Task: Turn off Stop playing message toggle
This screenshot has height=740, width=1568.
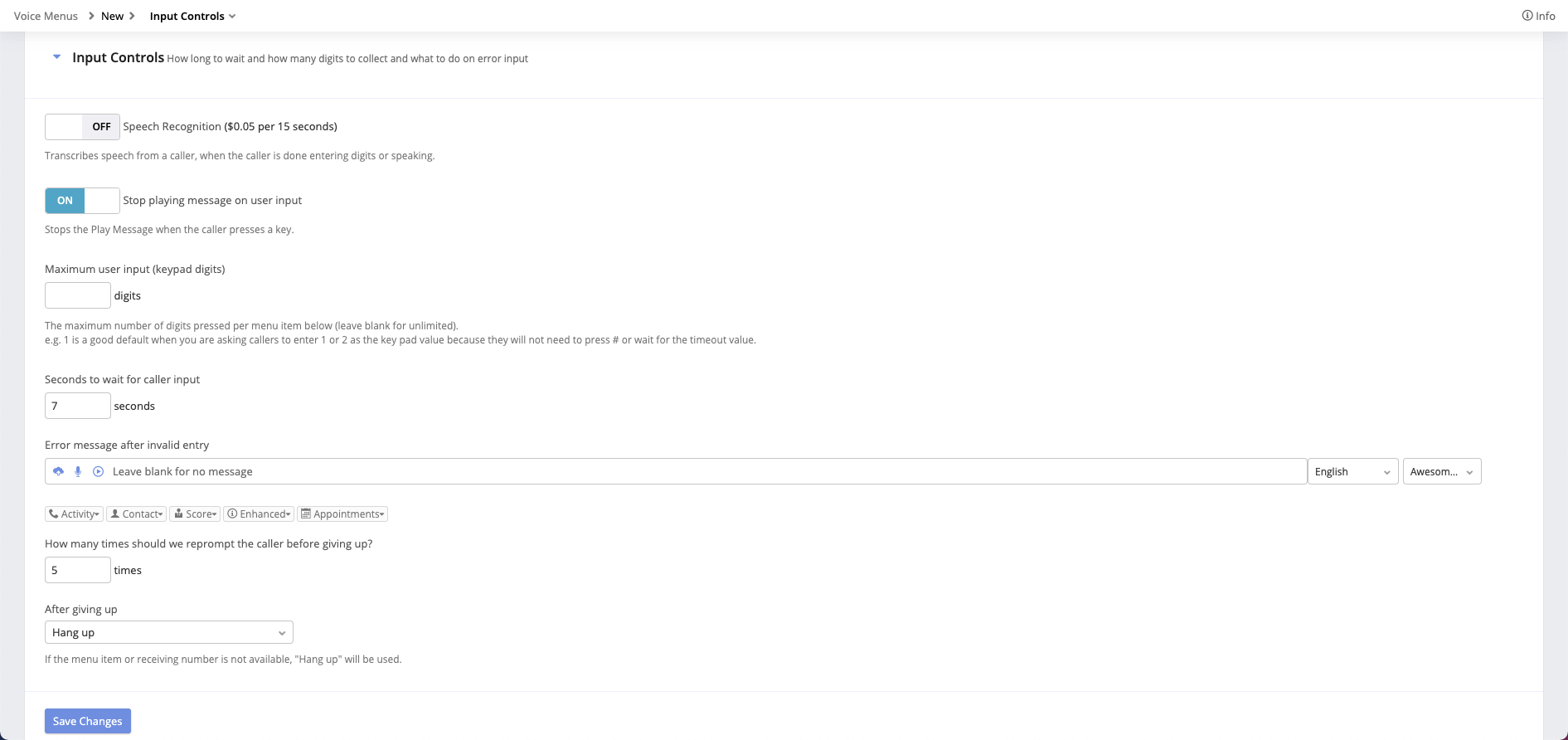Action: point(82,201)
